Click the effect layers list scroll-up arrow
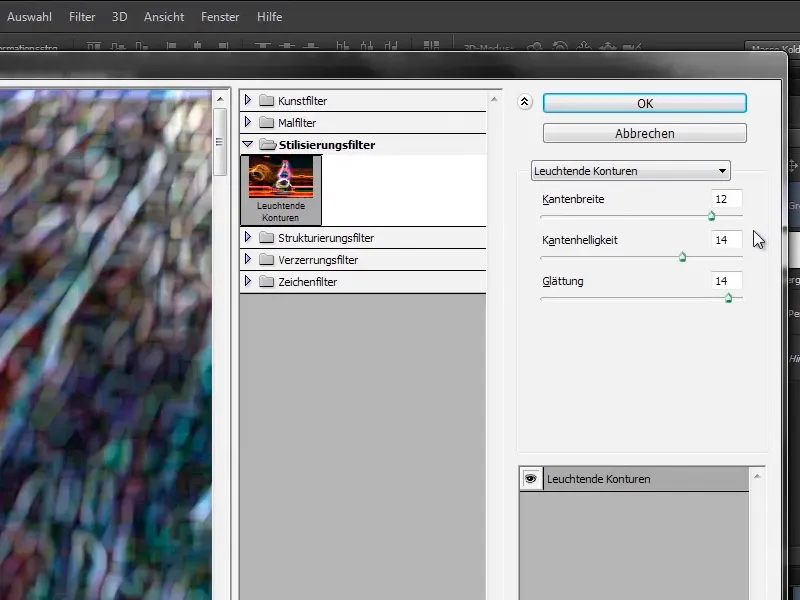800x600 pixels. 757,476
